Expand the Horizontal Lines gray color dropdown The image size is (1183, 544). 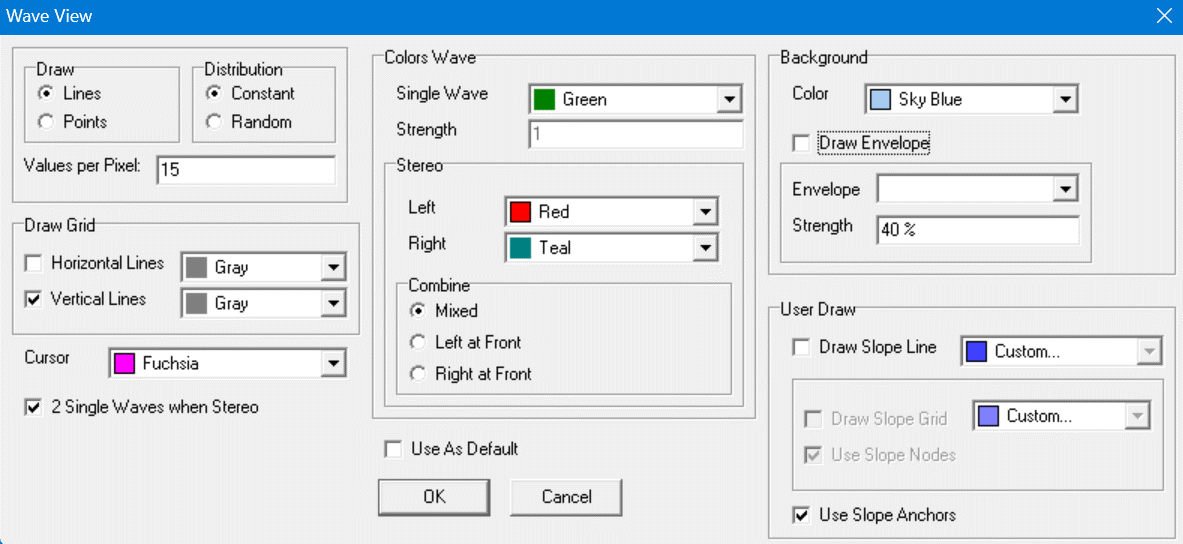[x=333, y=268]
